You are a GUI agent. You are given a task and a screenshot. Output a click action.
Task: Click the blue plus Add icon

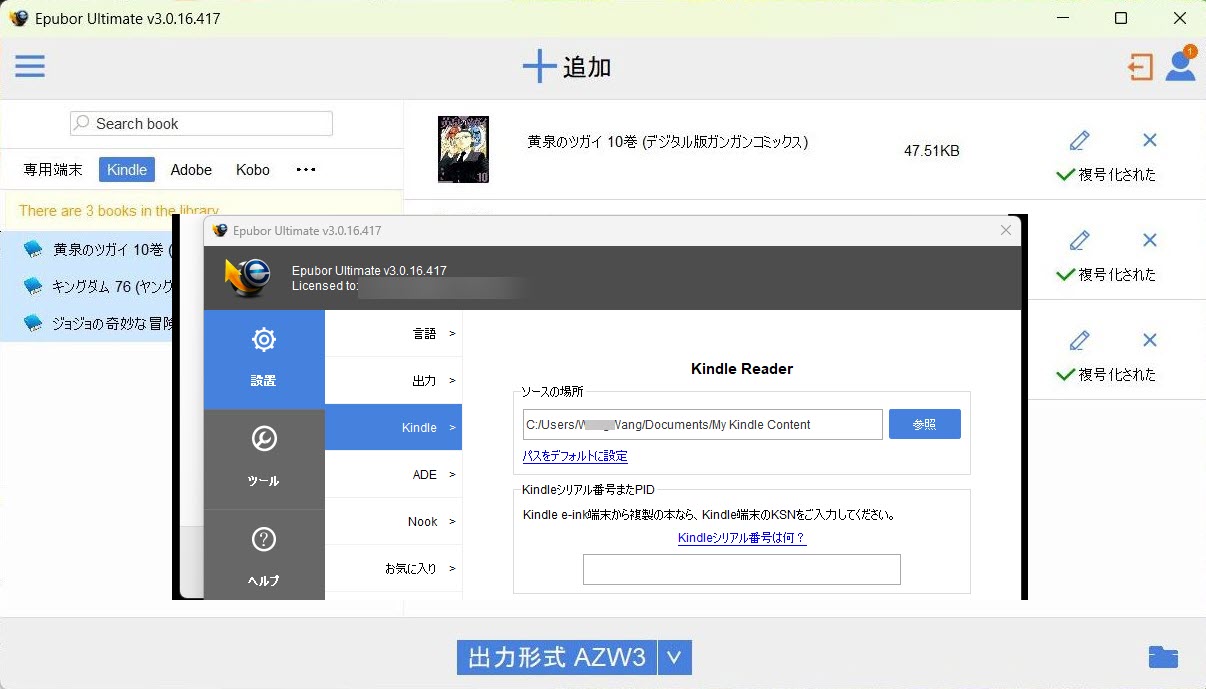539,66
